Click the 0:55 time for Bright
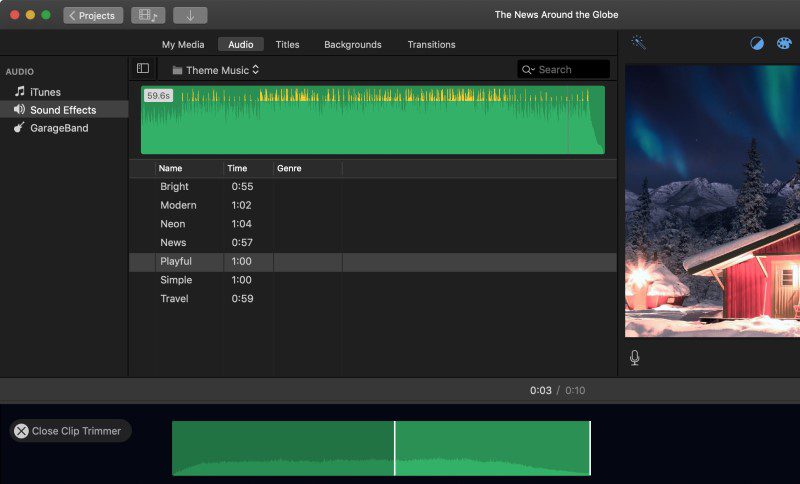 242,187
